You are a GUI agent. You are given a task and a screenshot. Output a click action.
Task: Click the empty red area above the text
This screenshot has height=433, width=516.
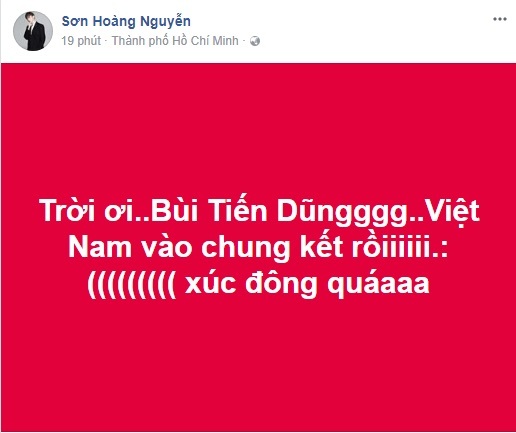pyautogui.click(x=258, y=128)
